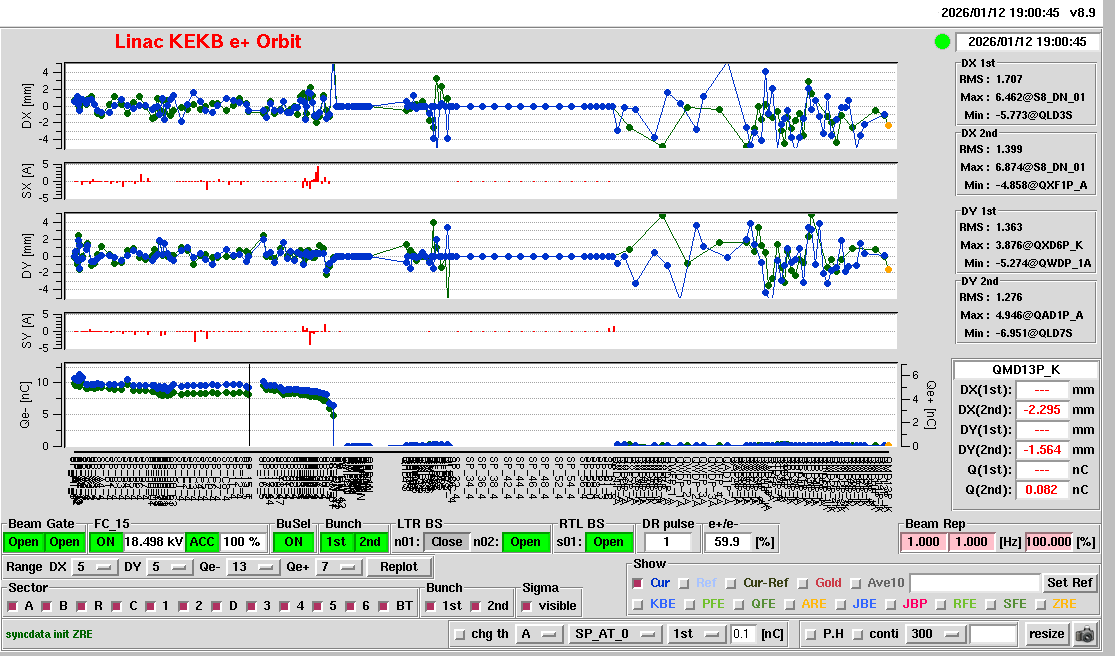The width and height of the screenshot is (1115, 656).
Task: Enable the Cur-Ref show checkbox
Action: pyautogui.click(x=731, y=583)
